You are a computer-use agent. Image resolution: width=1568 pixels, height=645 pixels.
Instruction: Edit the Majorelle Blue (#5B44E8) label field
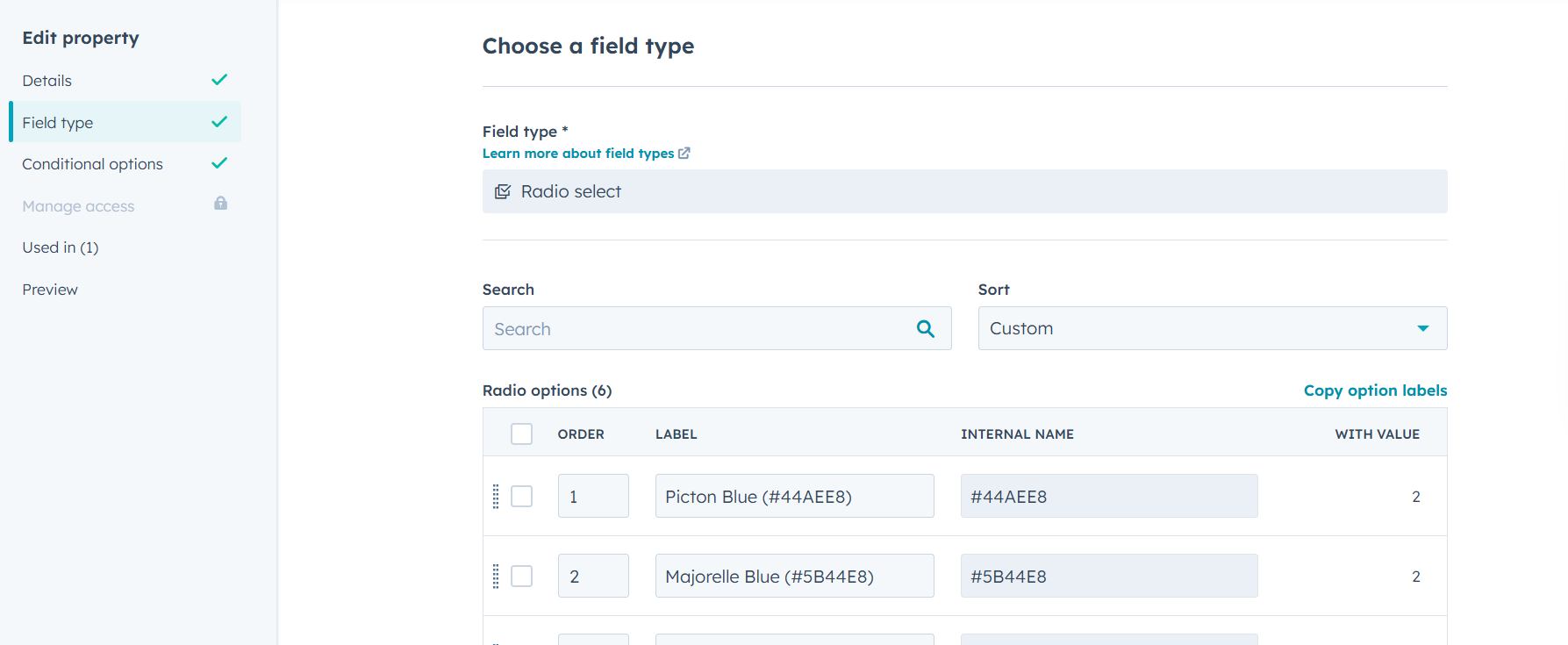[795, 576]
